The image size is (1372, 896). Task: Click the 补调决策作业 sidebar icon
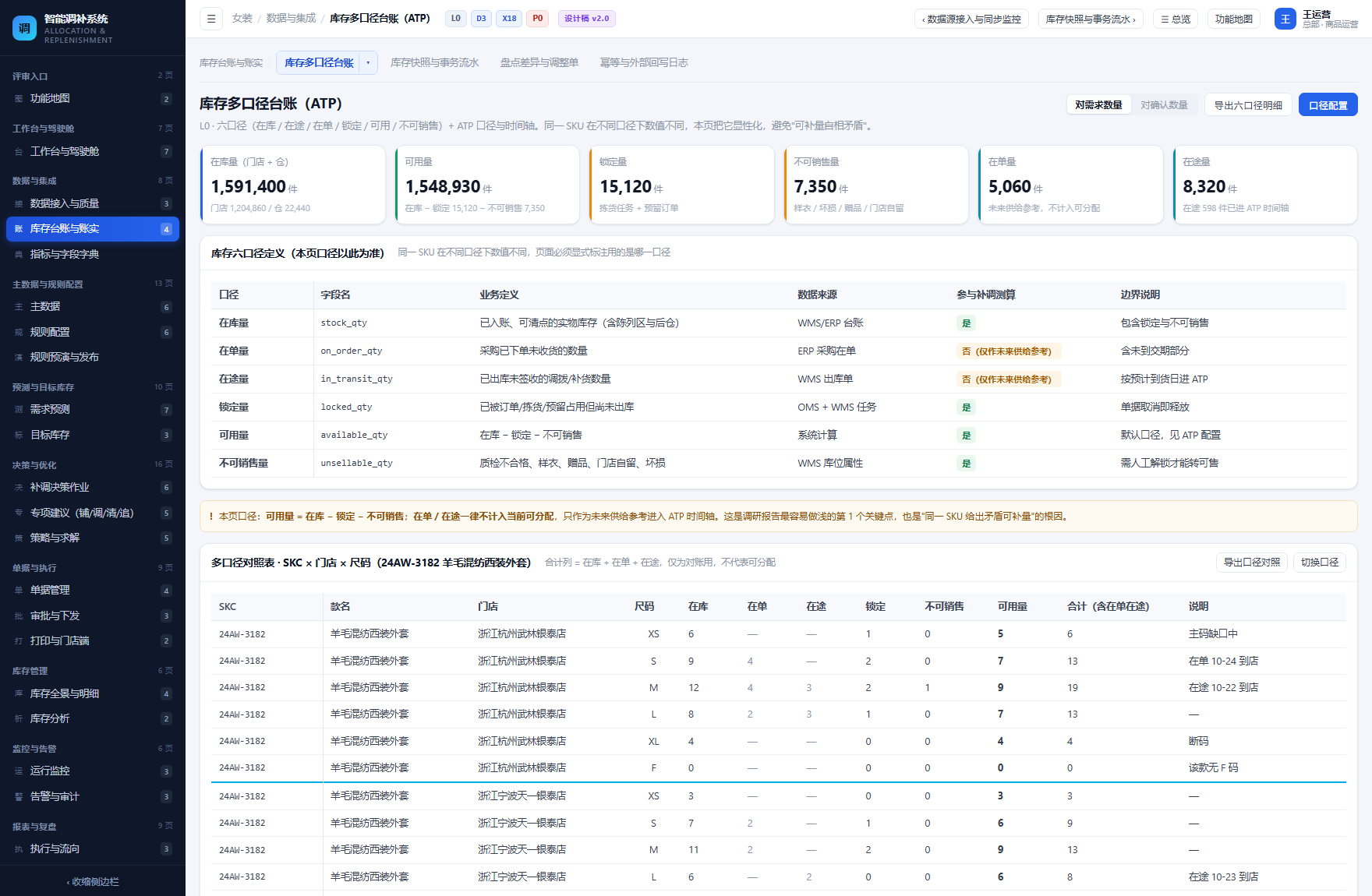[19, 488]
